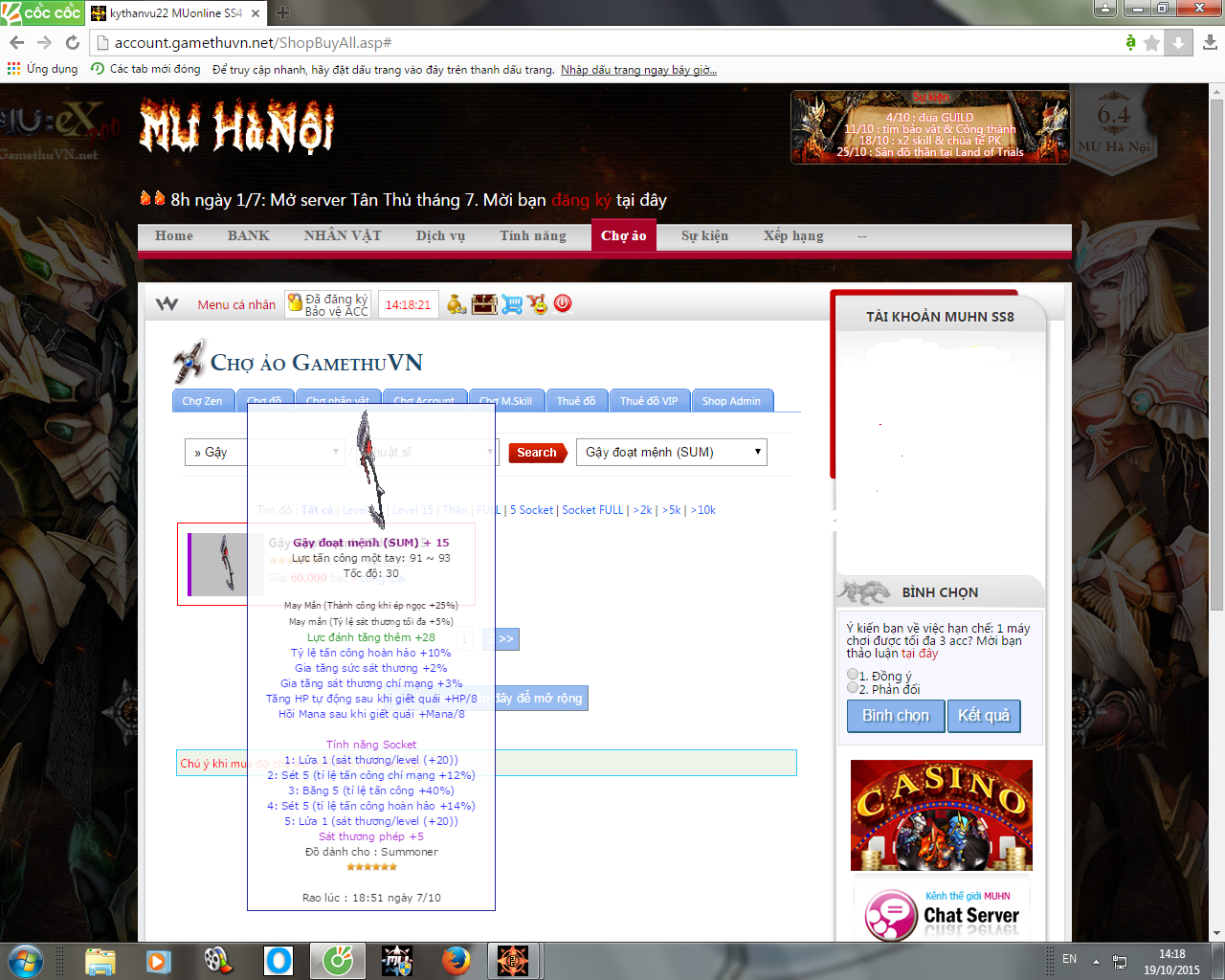Reload the page with the refresh icon

pyautogui.click(x=72, y=42)
